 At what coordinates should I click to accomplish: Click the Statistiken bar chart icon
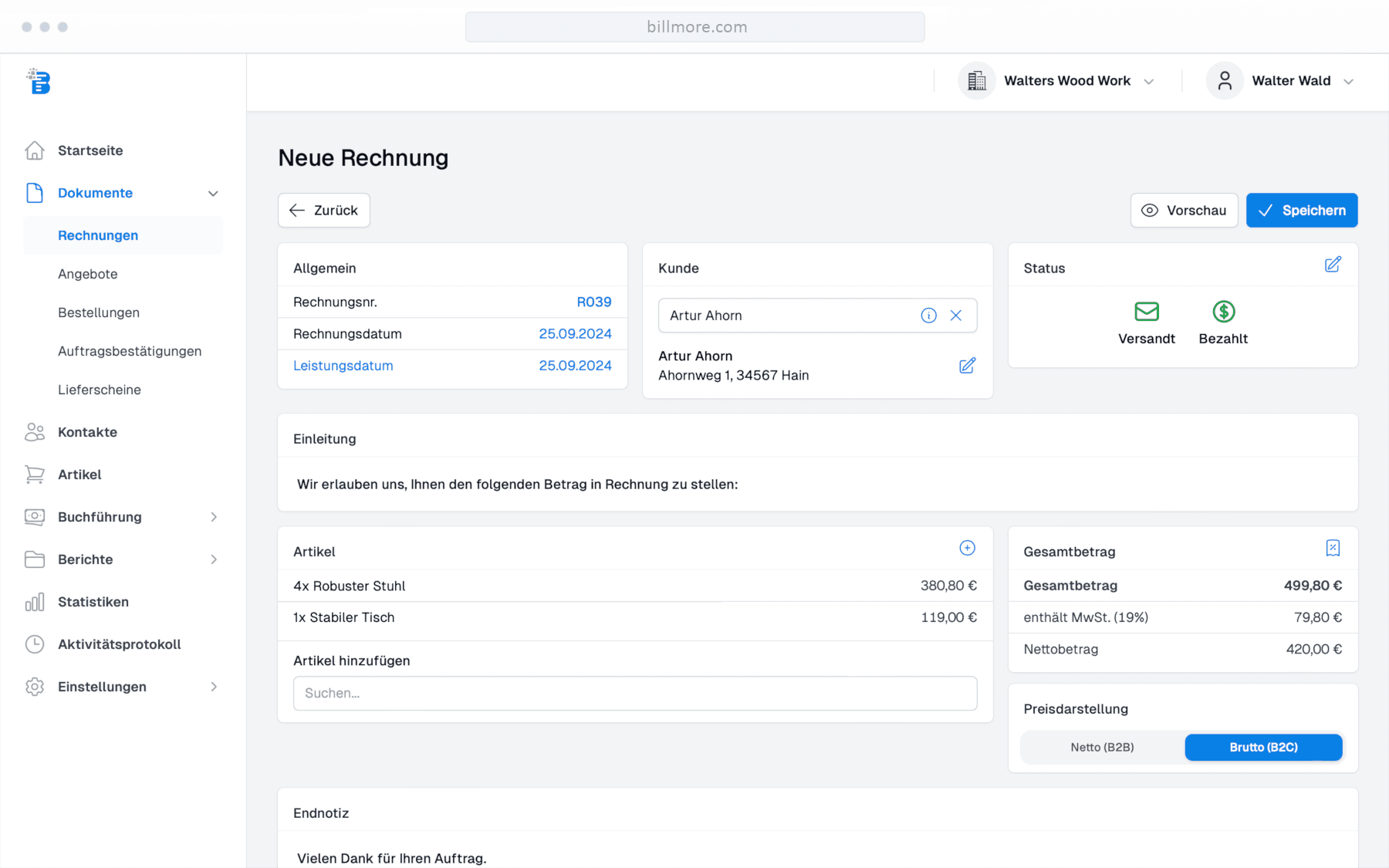click(x=35, y=602)
